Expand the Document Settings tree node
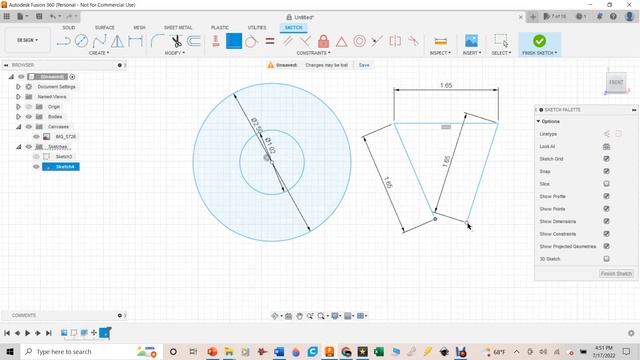640x360 pixels. click(x=18, y=87)
